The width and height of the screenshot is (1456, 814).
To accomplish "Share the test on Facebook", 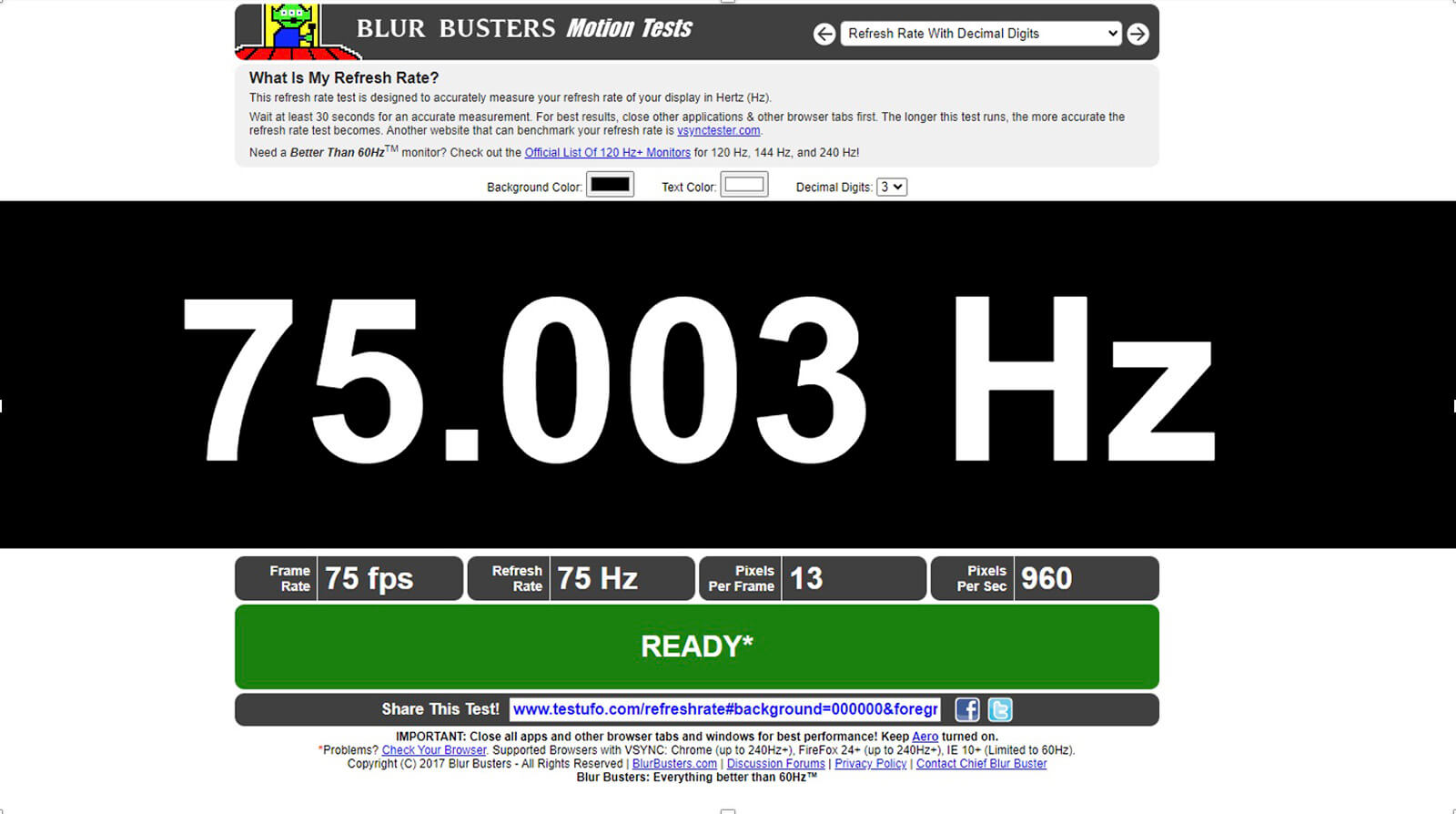I will (x=966, y=709).
